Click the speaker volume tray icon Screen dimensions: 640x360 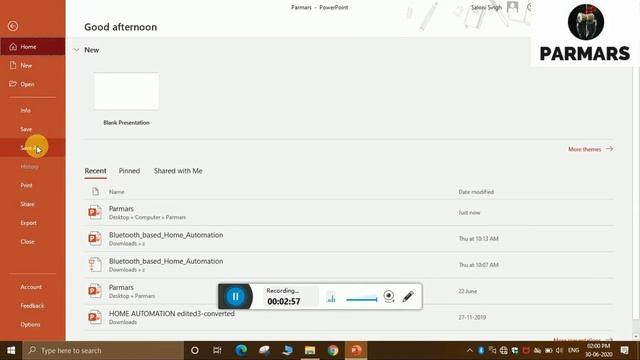pos(560,351)
